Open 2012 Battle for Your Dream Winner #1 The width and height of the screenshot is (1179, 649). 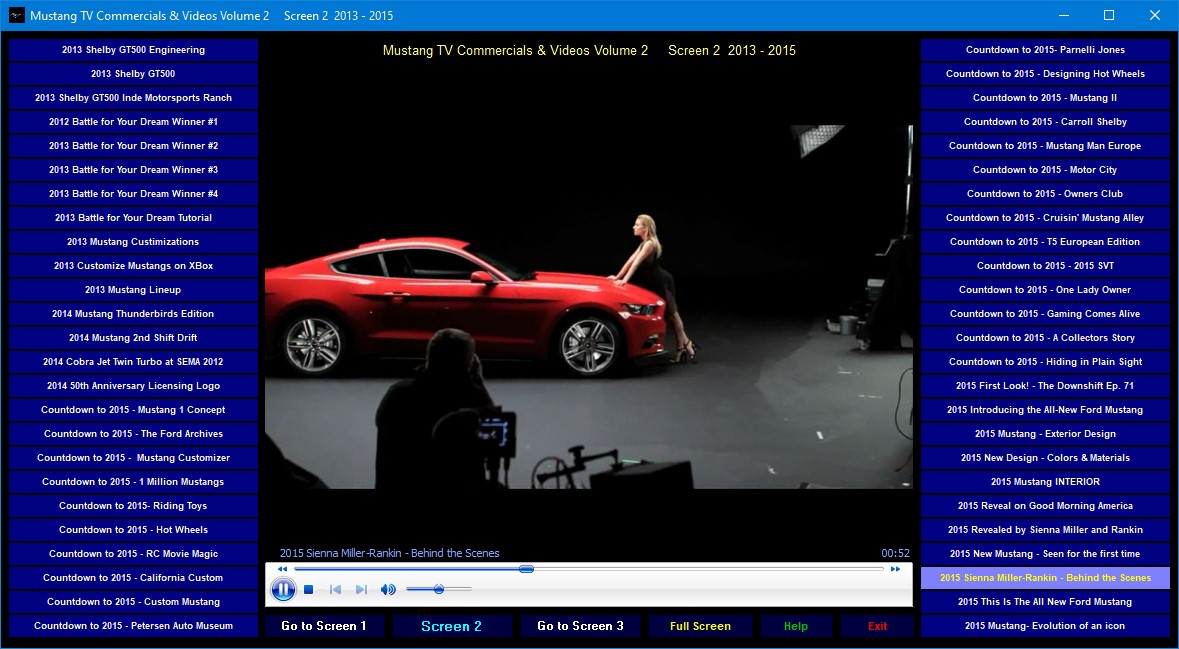(x=133, y=122)
